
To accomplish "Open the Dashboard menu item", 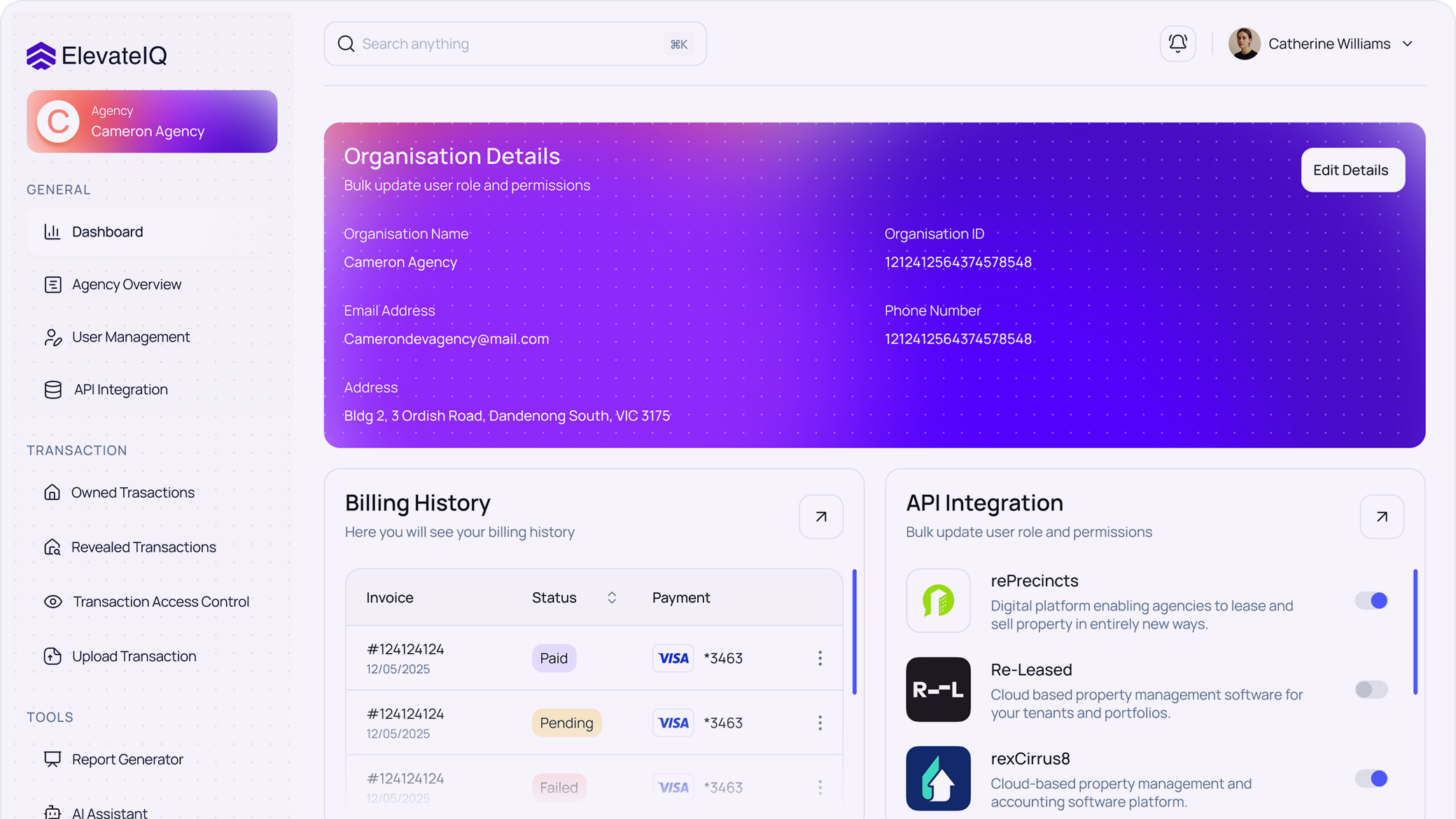I will click(152, 232).
